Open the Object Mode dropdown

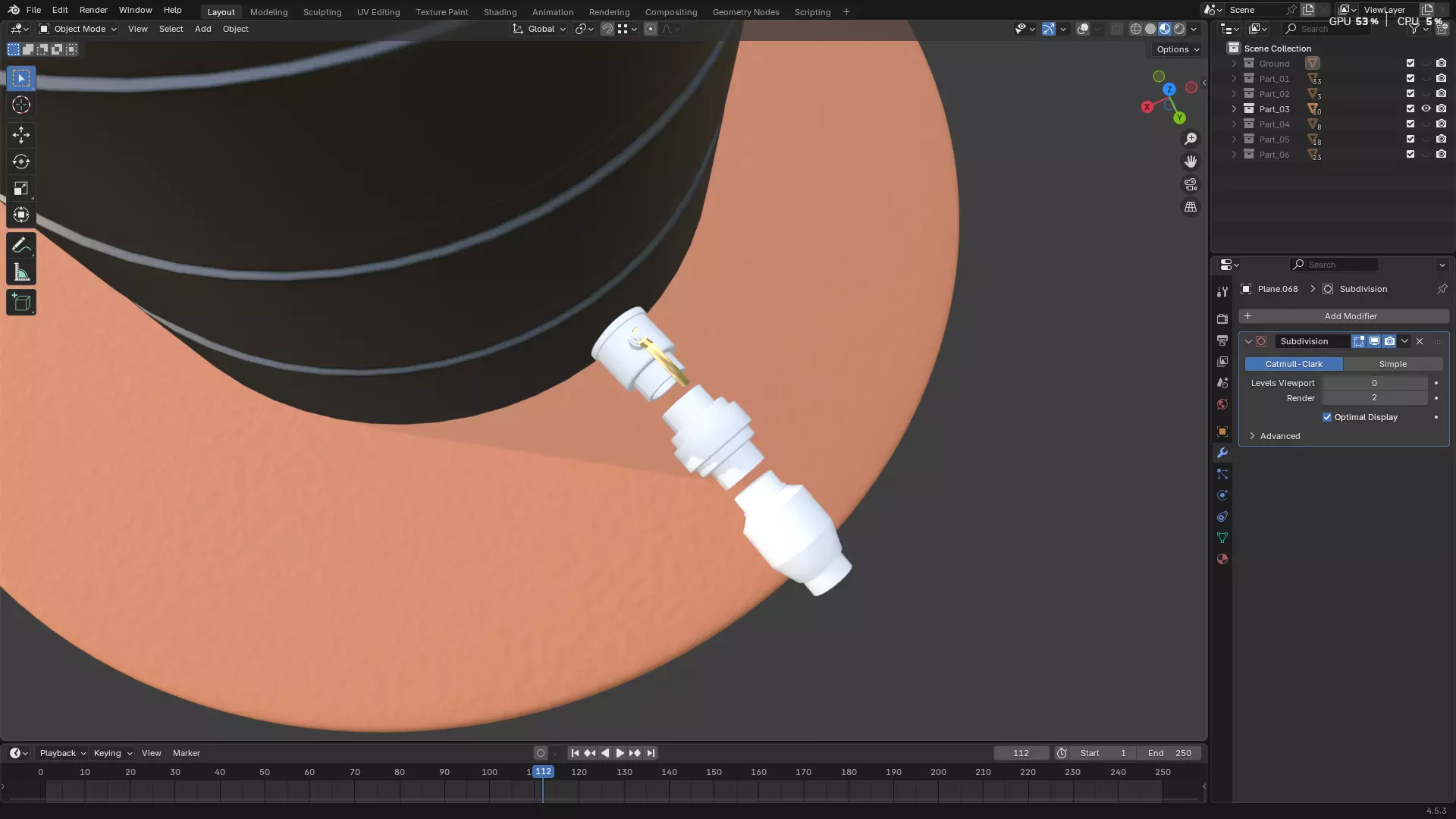coord(78,29)
